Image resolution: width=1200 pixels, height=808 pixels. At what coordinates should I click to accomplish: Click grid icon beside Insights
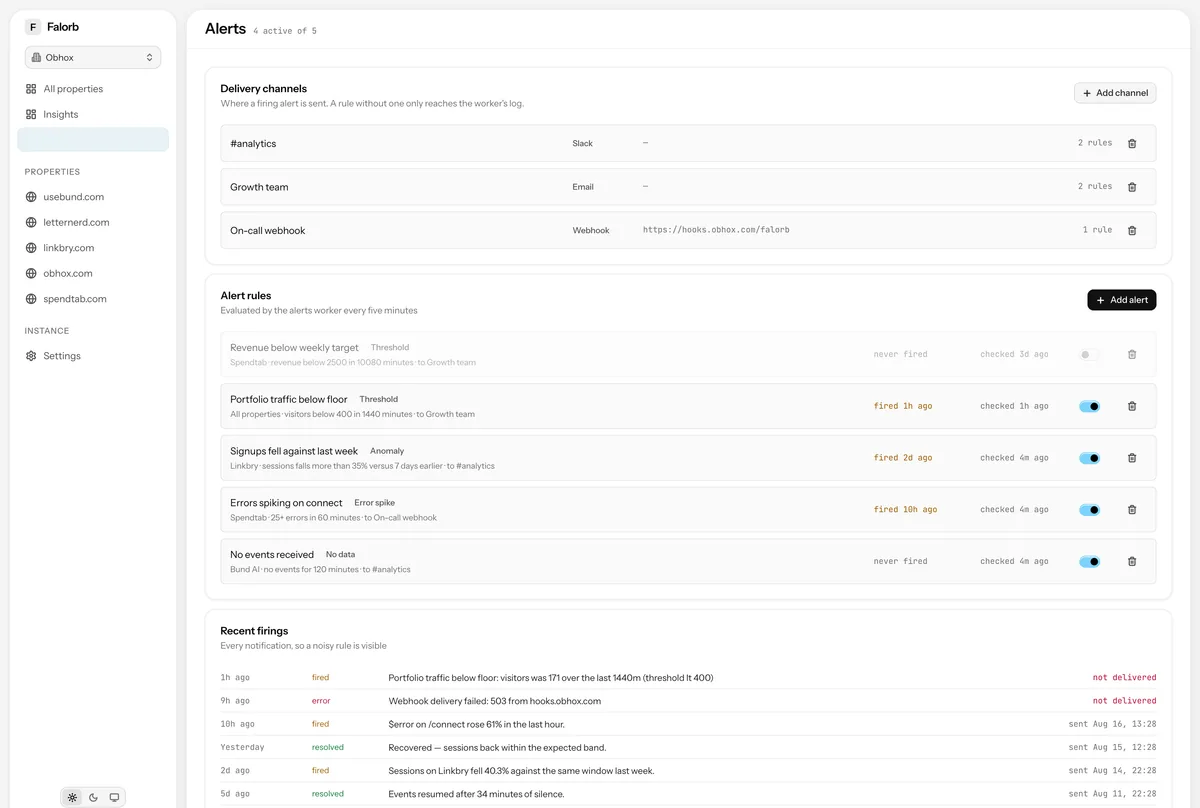(31, 114)
